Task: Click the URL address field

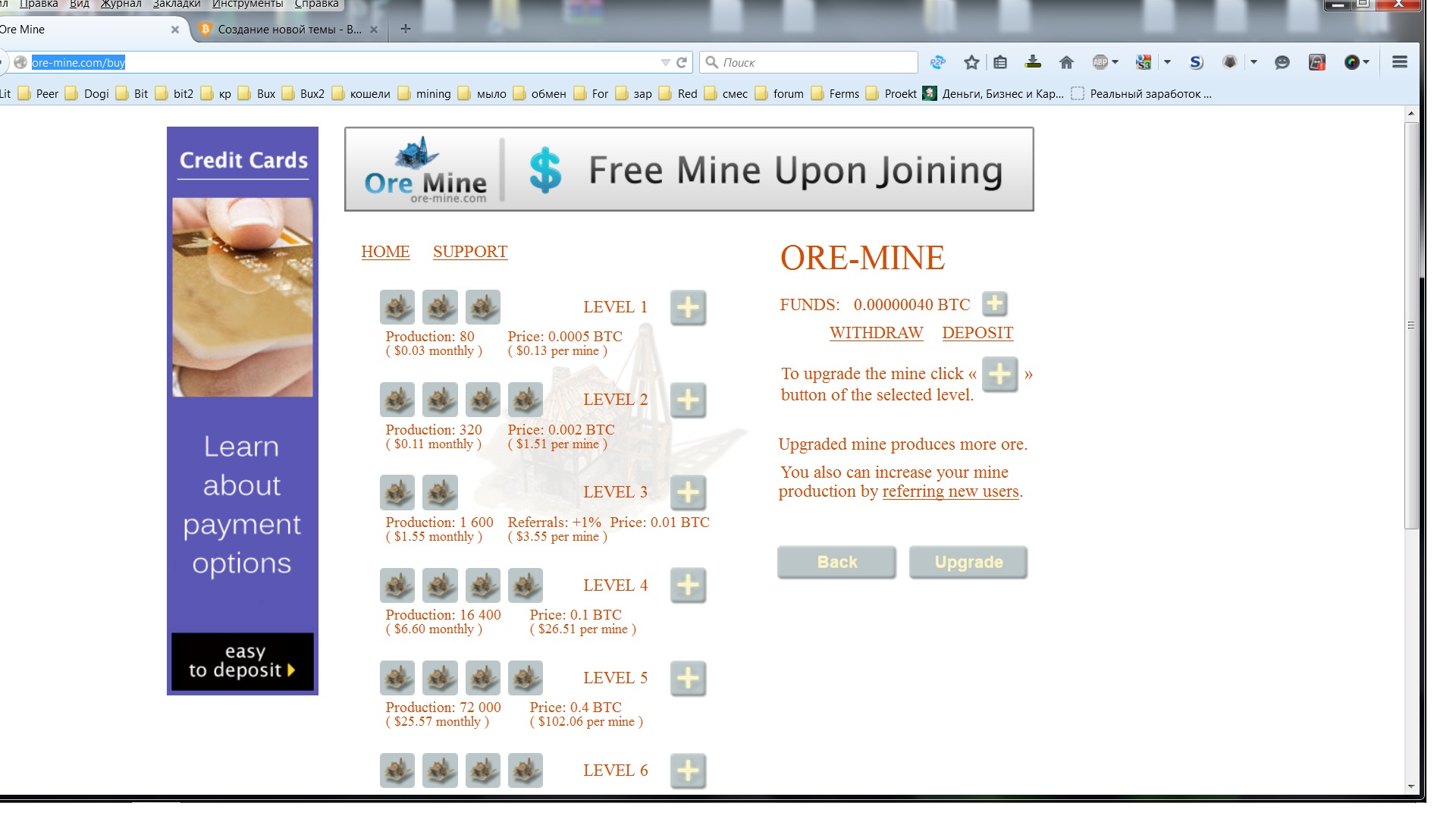Action: (x=341, y=63)
